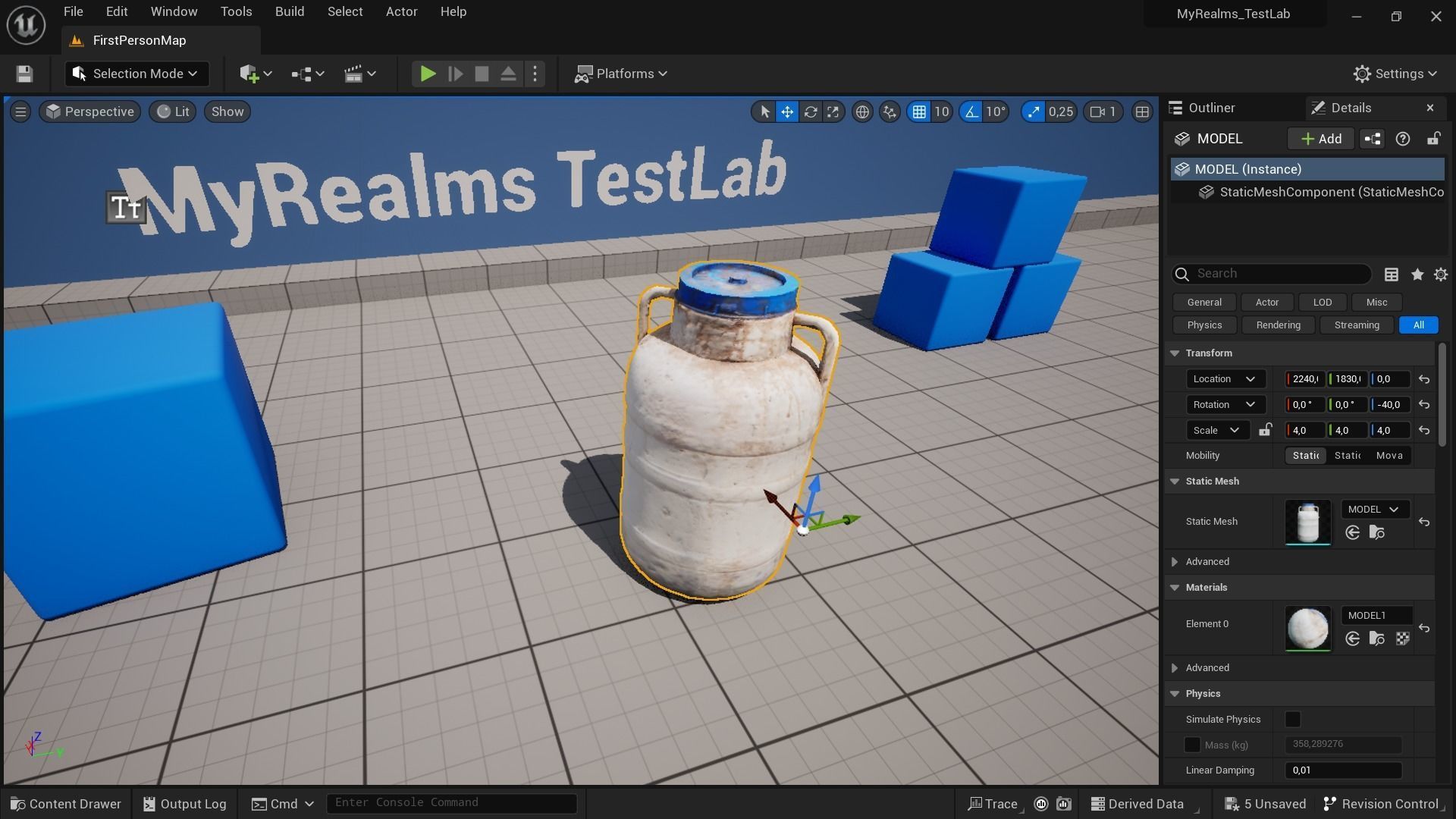Select the viewport select-objects arrow tool
The width and height of the screenshot is (1456, 819).
(764, 112)
